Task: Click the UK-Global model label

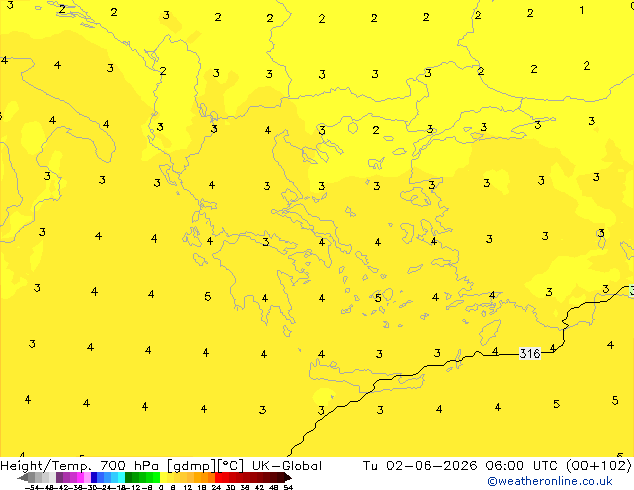Action: pyautogui.click(x=287, y=466)
